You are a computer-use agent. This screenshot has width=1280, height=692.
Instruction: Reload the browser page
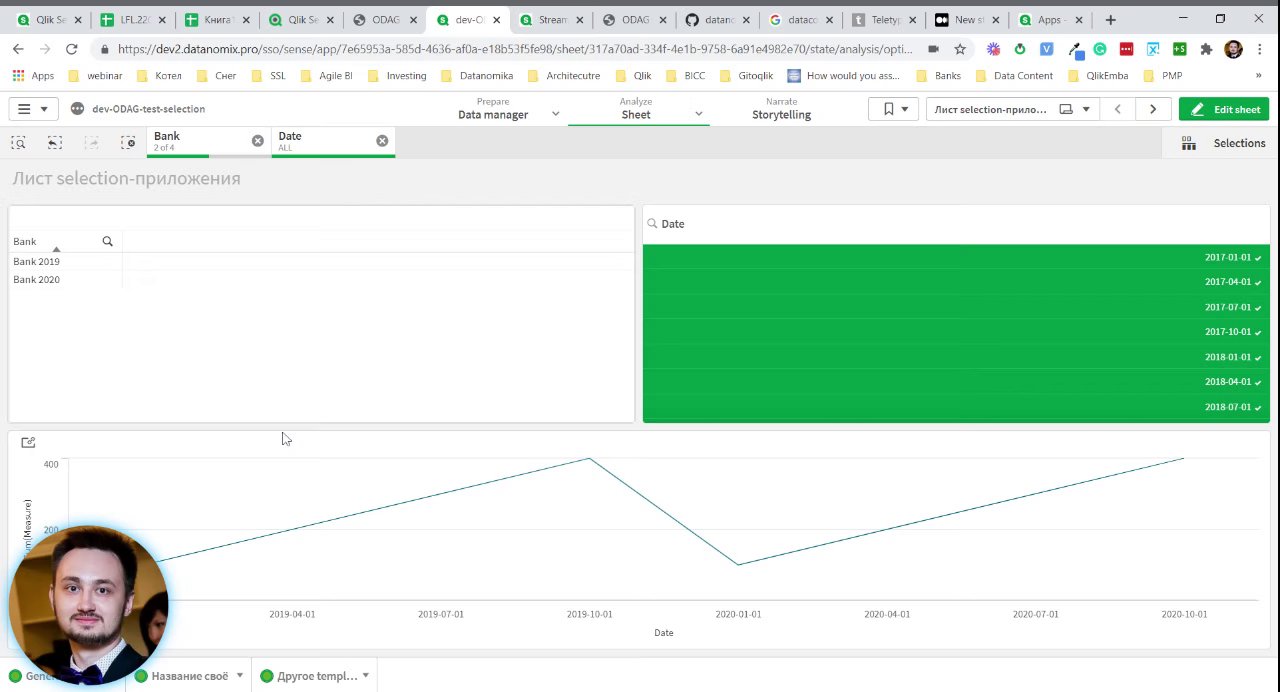[x=72, y=49]
